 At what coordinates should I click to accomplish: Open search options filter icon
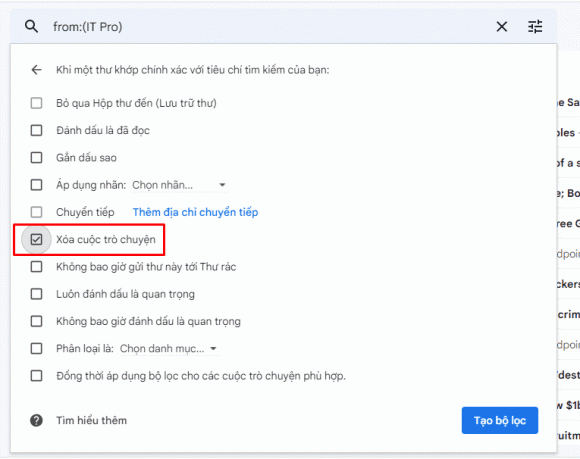(x=535, y=27)
